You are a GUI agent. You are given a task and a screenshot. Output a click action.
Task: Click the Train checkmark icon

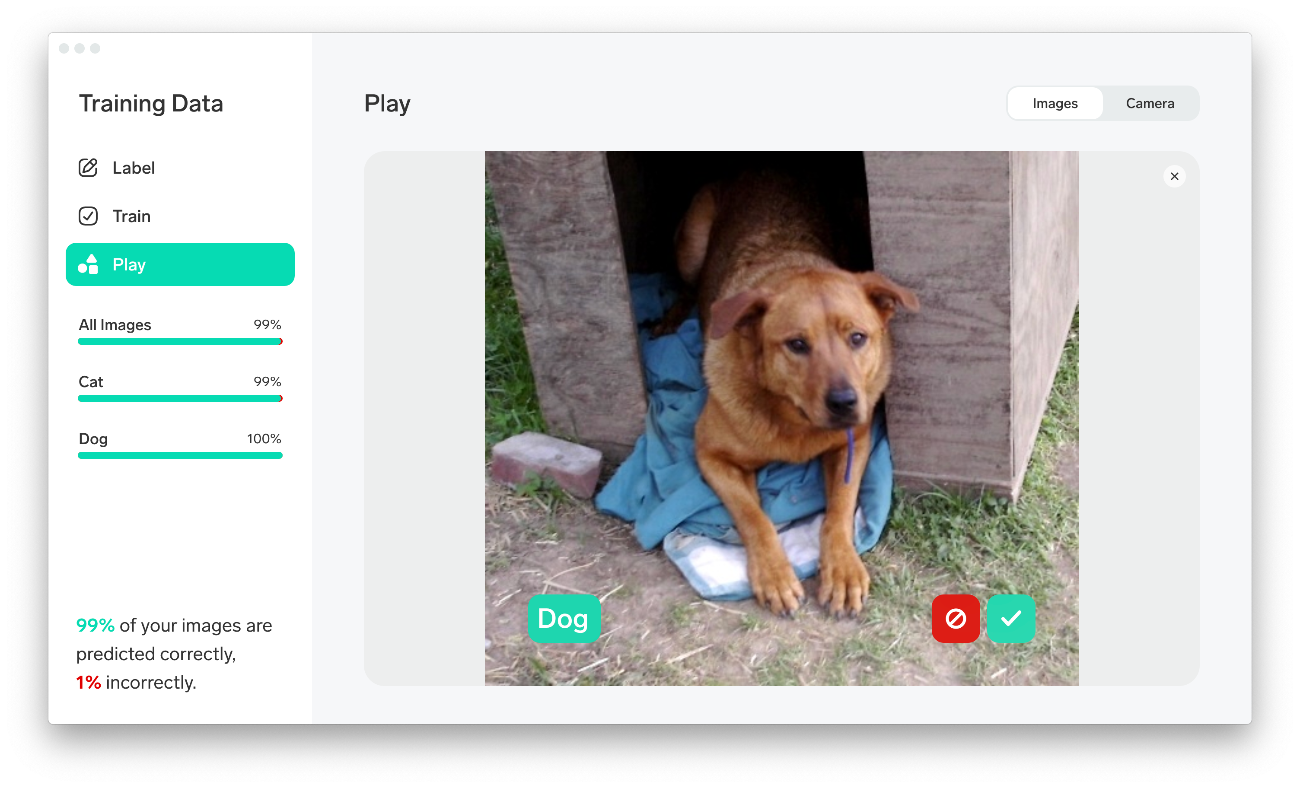88,216
